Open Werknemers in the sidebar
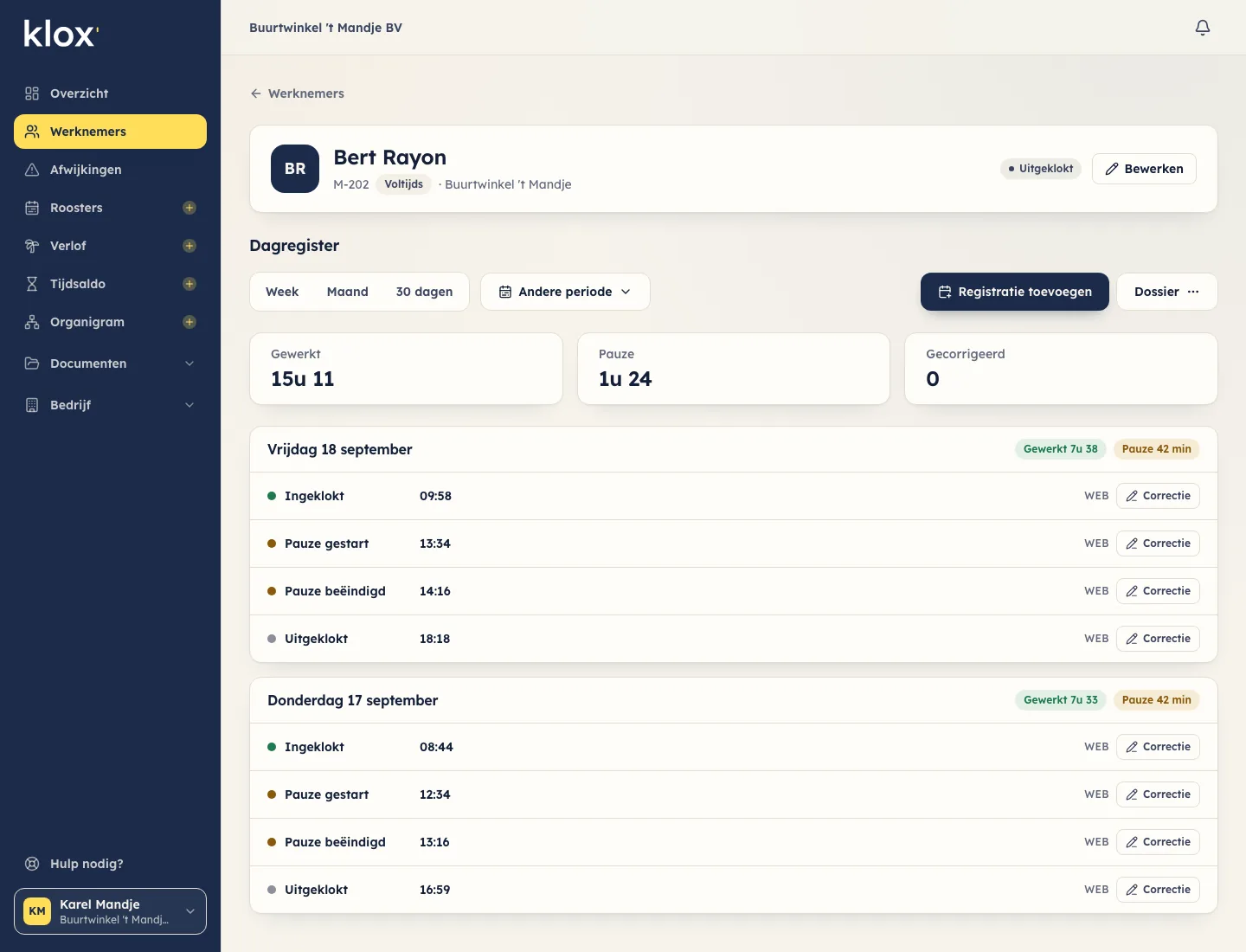 (x=110, y=132)
